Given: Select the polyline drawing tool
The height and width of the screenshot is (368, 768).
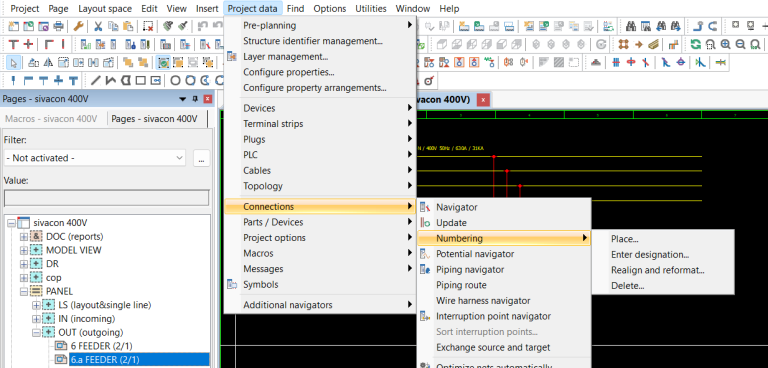Looking at the screenshot, I should point(111,80).
